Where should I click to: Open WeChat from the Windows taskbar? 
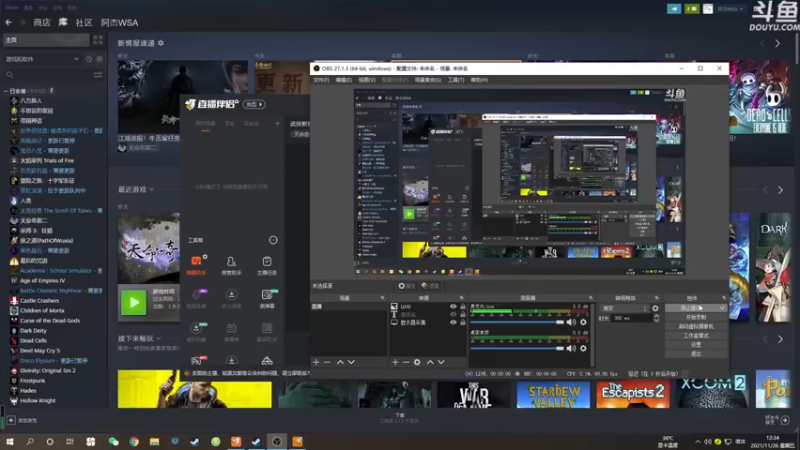[x=113, y=441]
